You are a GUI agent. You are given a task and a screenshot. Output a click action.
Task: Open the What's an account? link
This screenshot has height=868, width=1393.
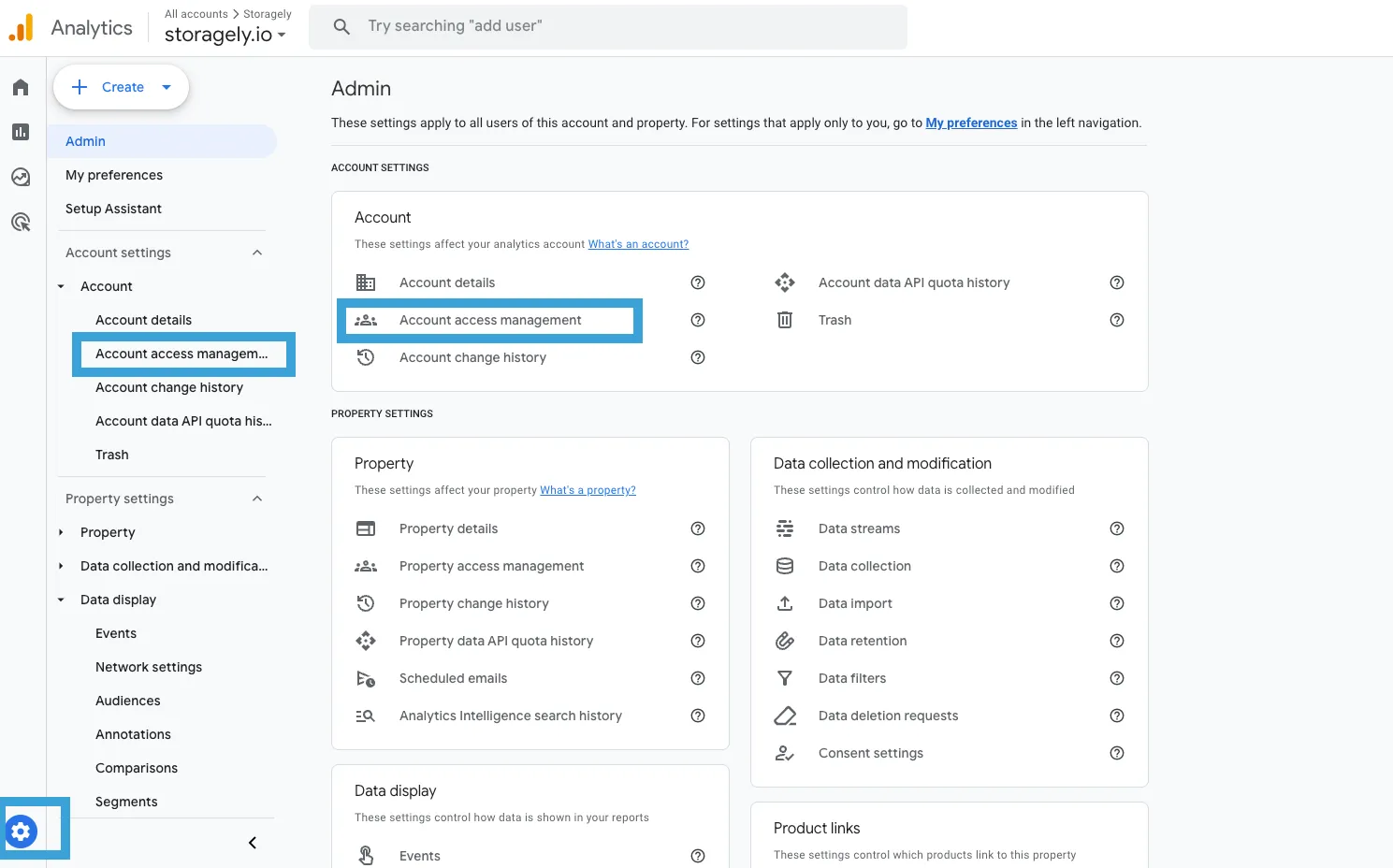coord(638,244)
